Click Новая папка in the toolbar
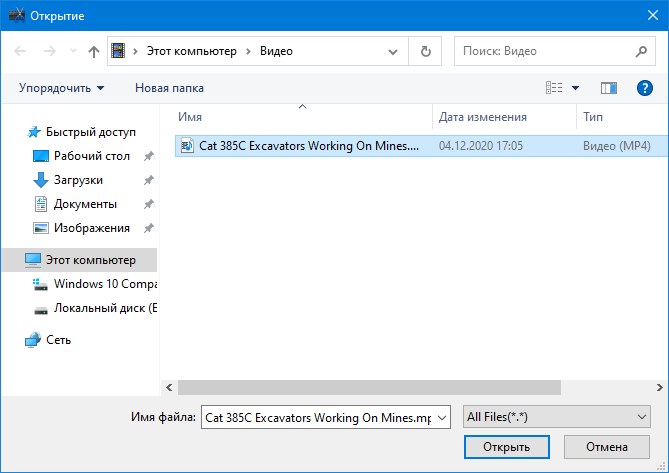This screenshot has height=473, width=669. [169, 88]
